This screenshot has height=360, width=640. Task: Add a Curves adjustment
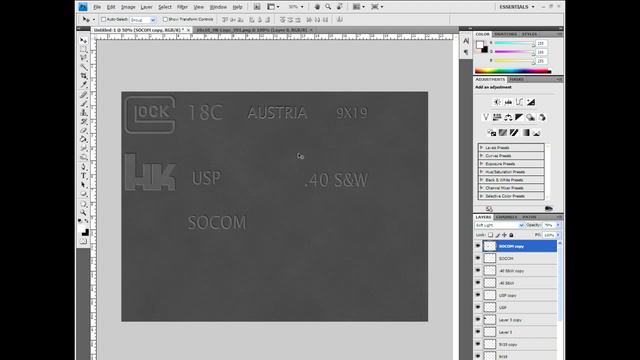[519, 102]
